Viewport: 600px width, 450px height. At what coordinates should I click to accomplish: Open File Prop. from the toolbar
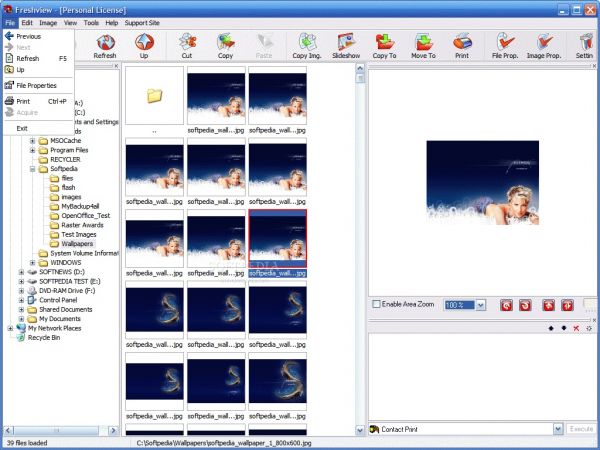(505, 46)
